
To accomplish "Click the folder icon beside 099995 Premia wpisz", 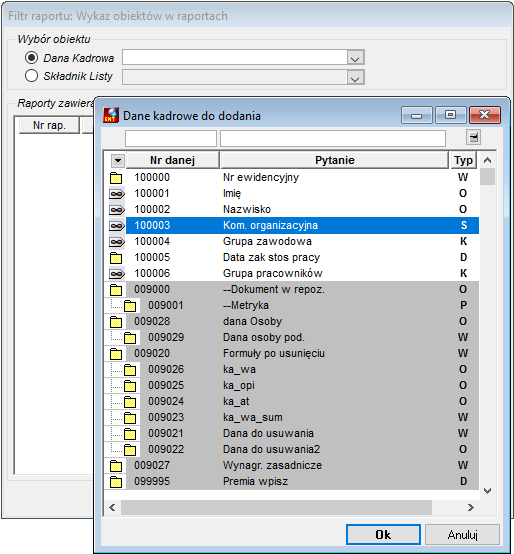I will (116, 482).
